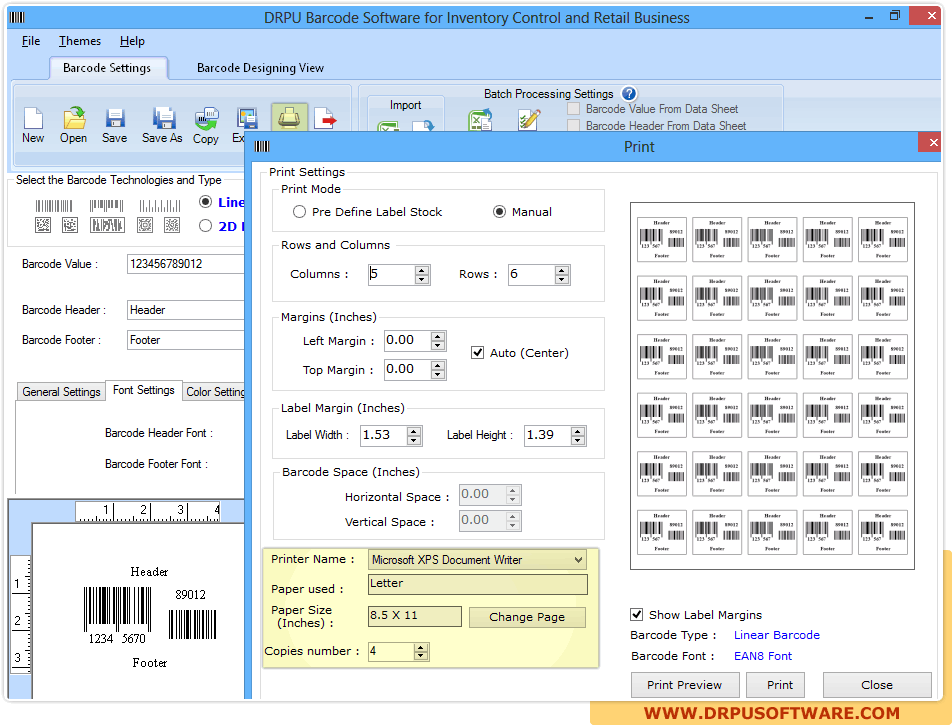Screen dimensions: 952x725
Task: Select Pre Define Label Stock mode
Action: coord(299,212)
